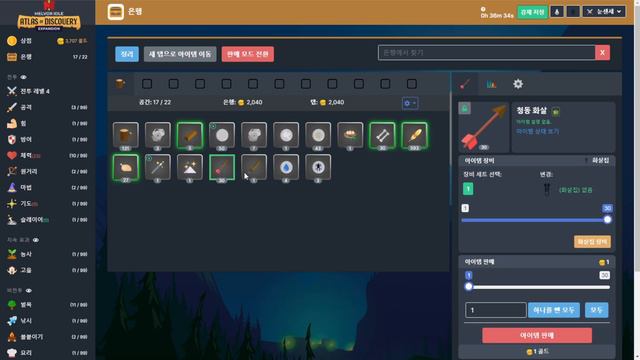Open the 은행 bank entry in sidebar
The image size is (640, 360).
click(x=47, y=57)
